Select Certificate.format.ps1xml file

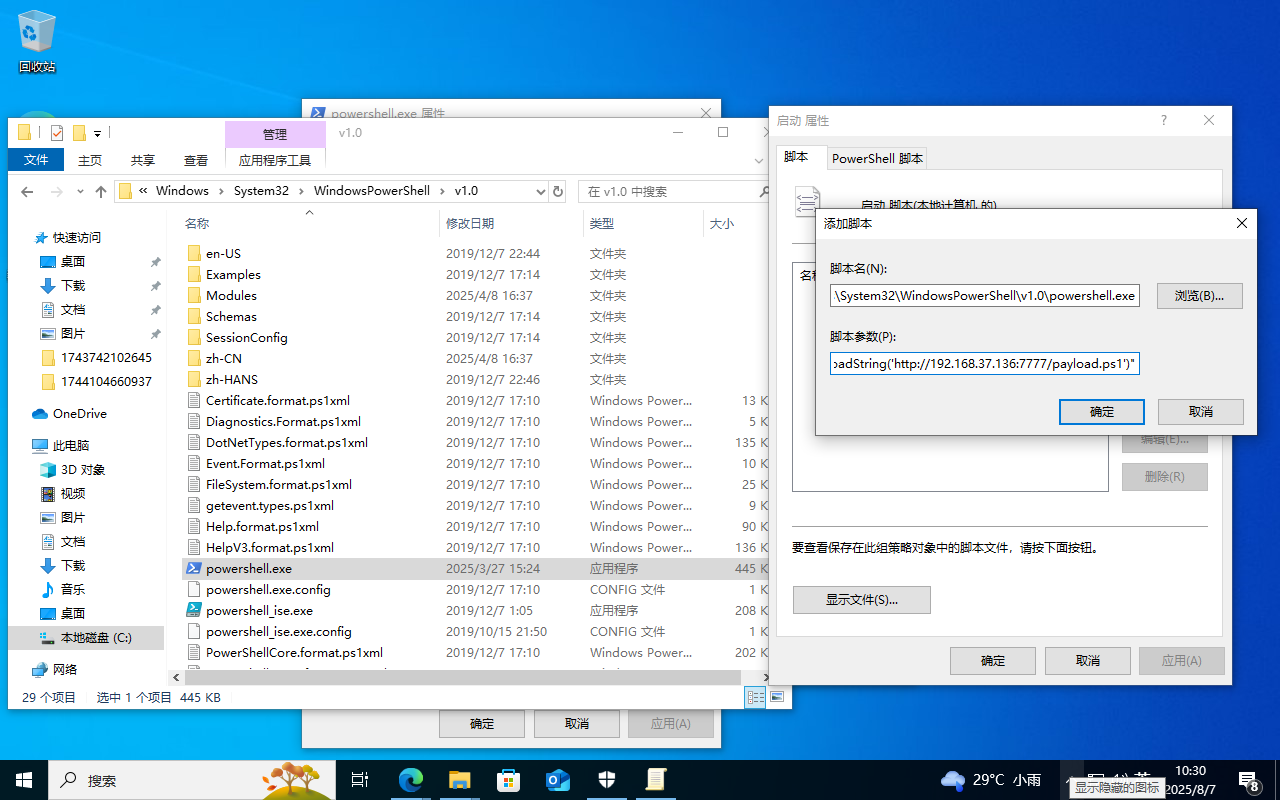click(x=277, y=400)
